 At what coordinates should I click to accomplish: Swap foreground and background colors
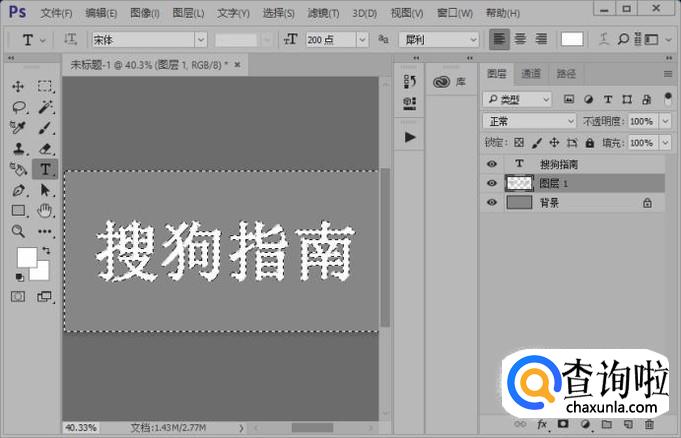[46, 251]
